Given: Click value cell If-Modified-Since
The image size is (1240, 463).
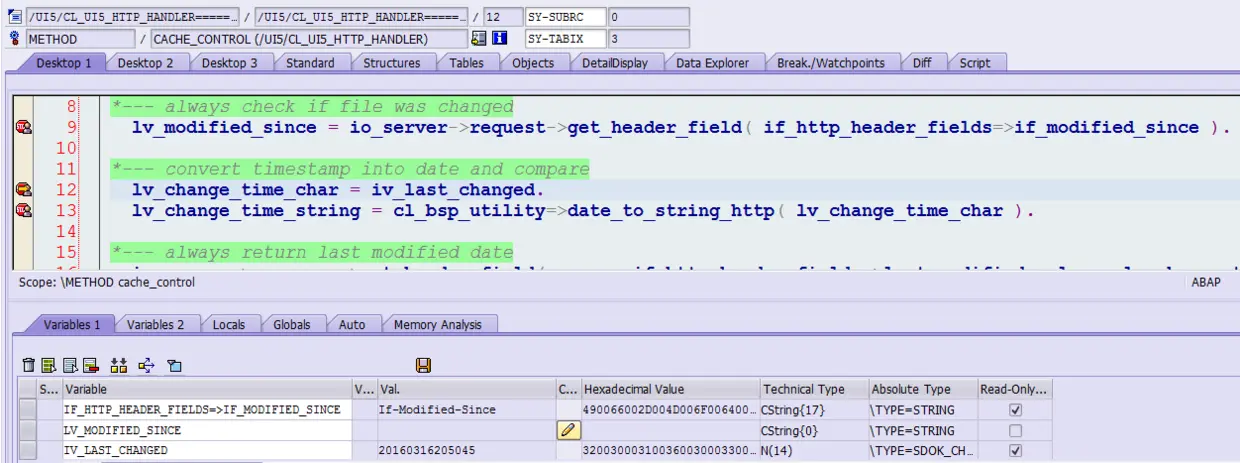Looking at the screenshot, I should point(466,410).
